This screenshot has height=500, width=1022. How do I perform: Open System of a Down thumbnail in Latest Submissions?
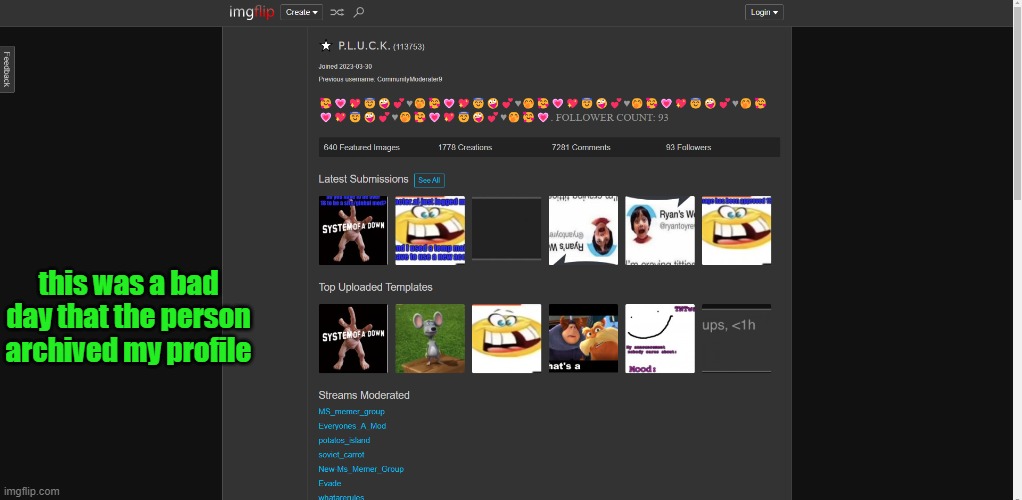coord(353,230)
